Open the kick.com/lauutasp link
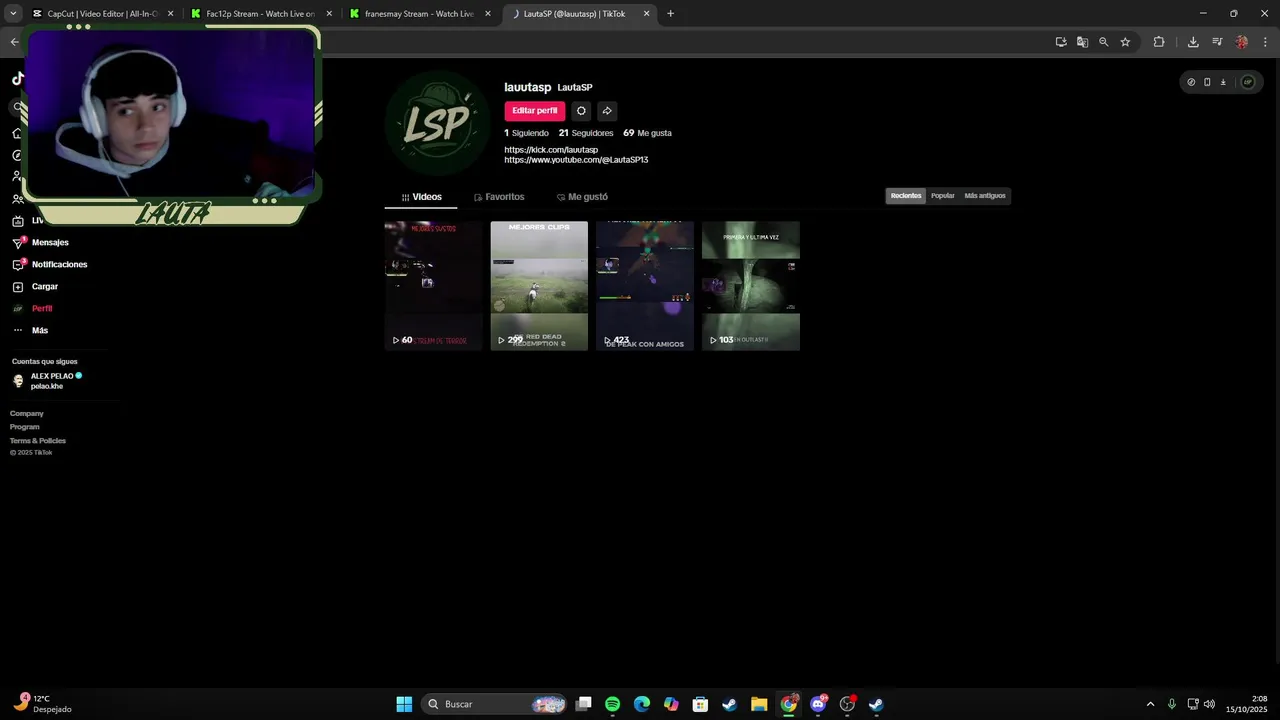1280x720 pixels. coord(551,150)
